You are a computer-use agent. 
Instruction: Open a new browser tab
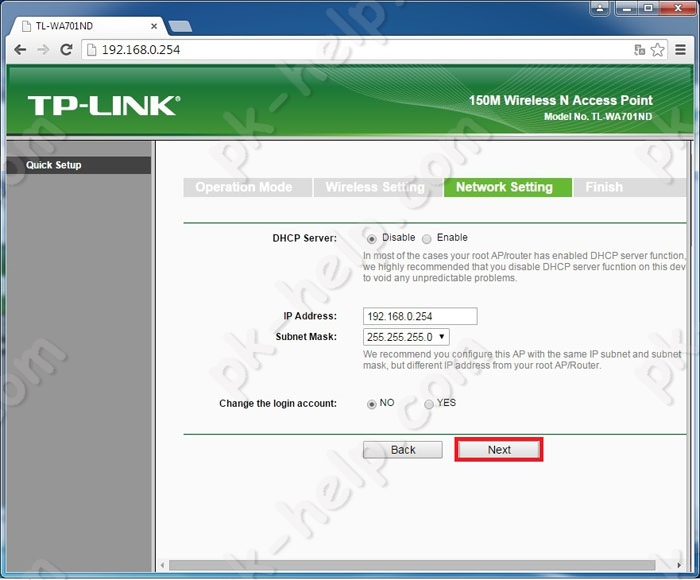click(180, 26)
